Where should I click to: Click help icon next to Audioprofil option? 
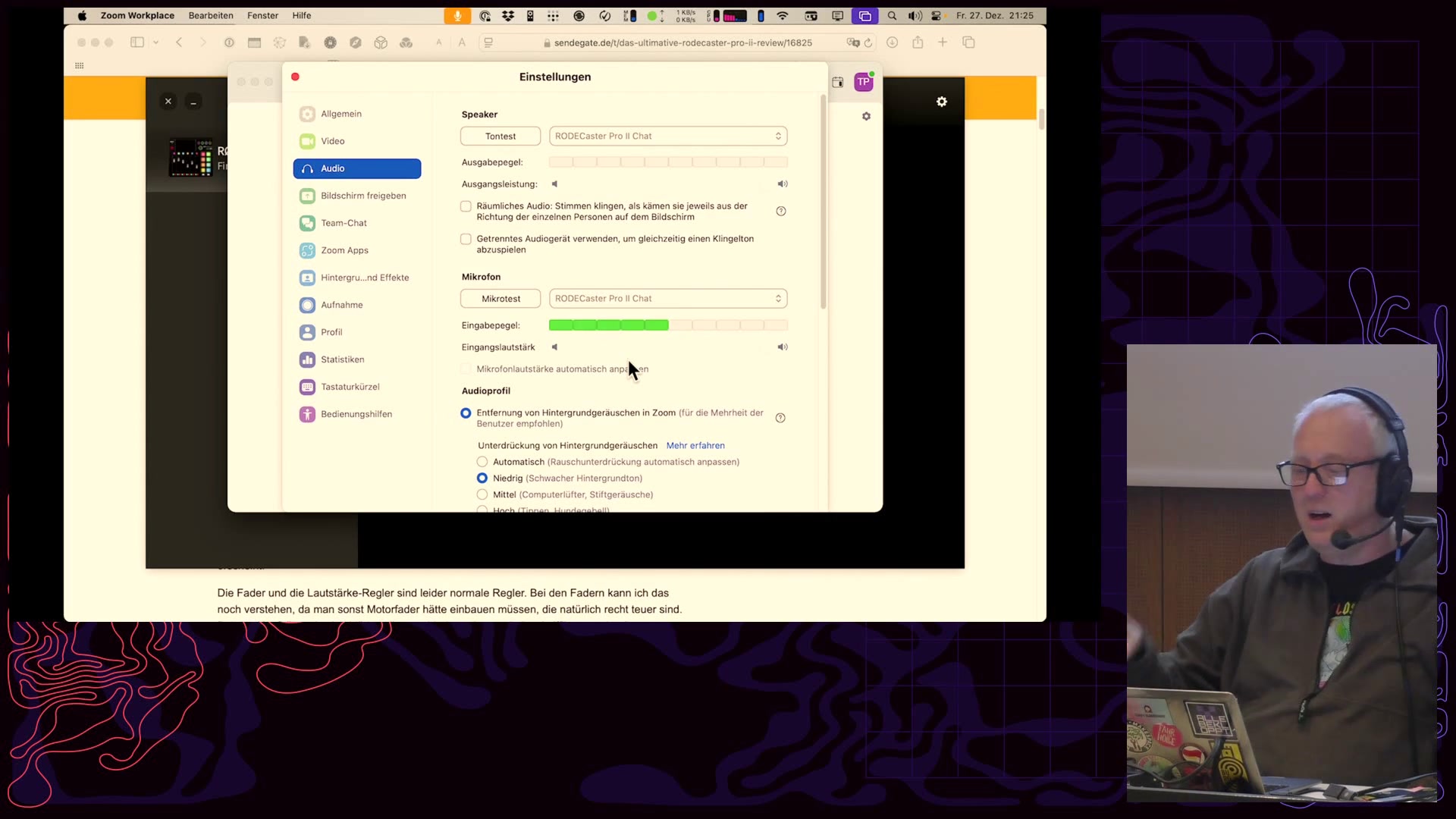(x=780, y=418)
